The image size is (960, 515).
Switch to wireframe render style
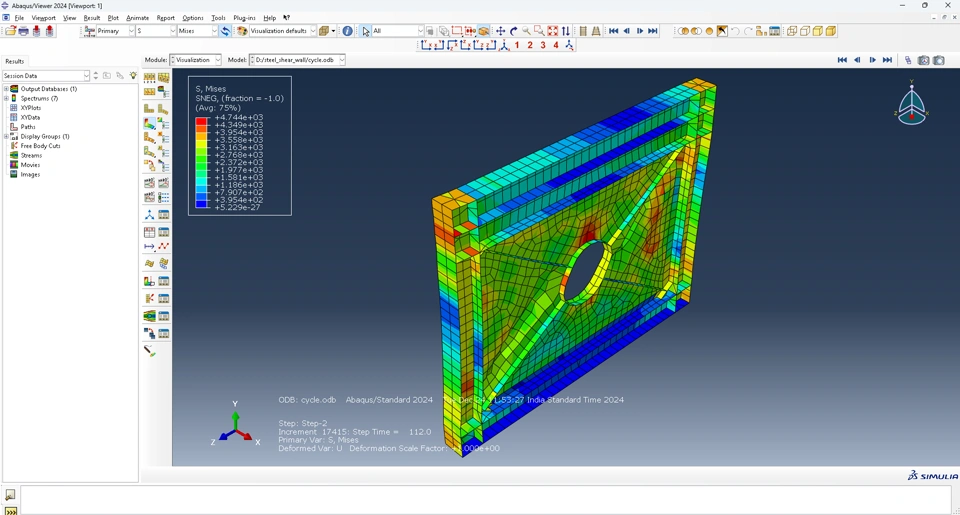pos(792,31)
